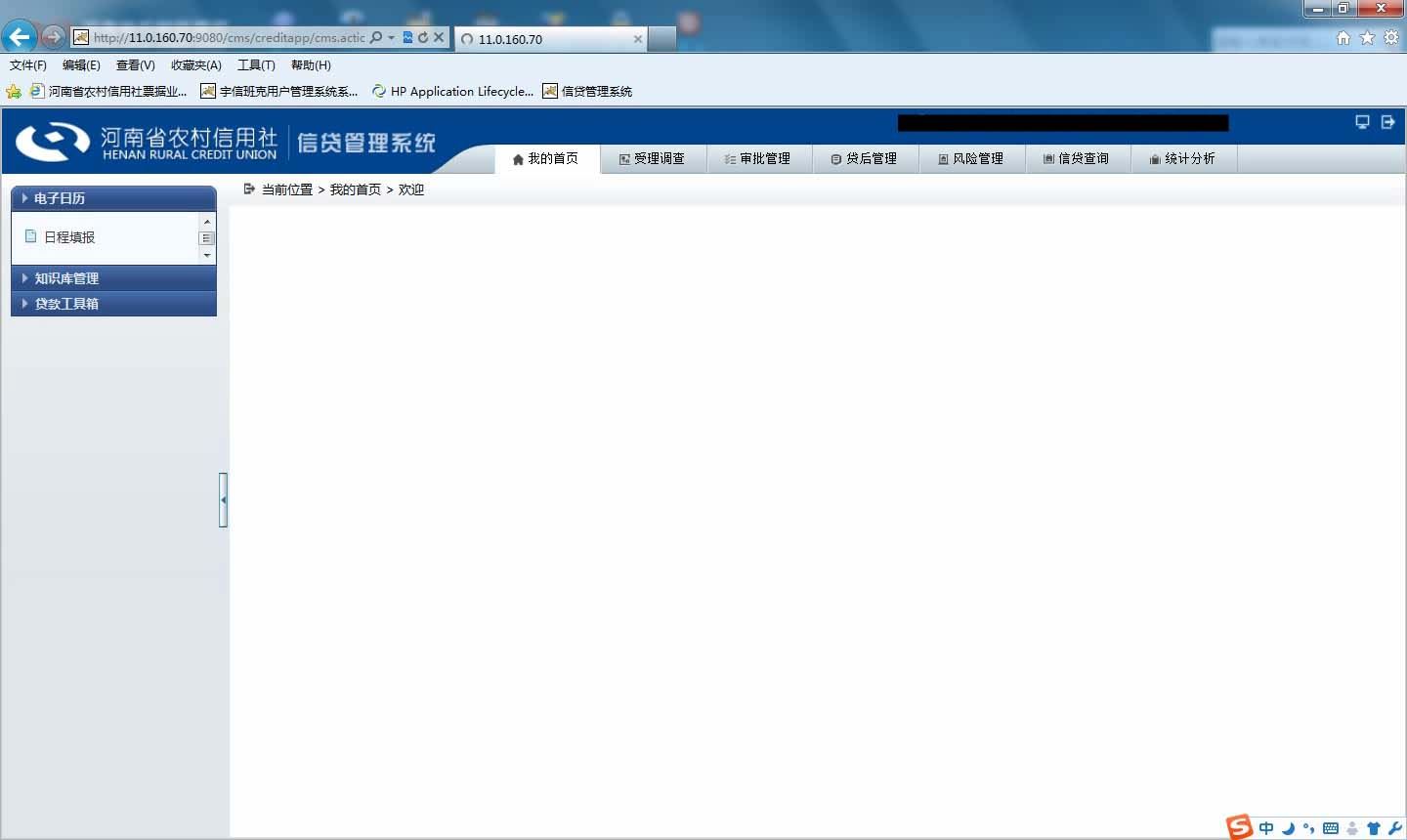The image size is (1407, 840).
Task: Open the Sogou wrench settings icon
Action: pyautogui.click(x=1394, y=828)
